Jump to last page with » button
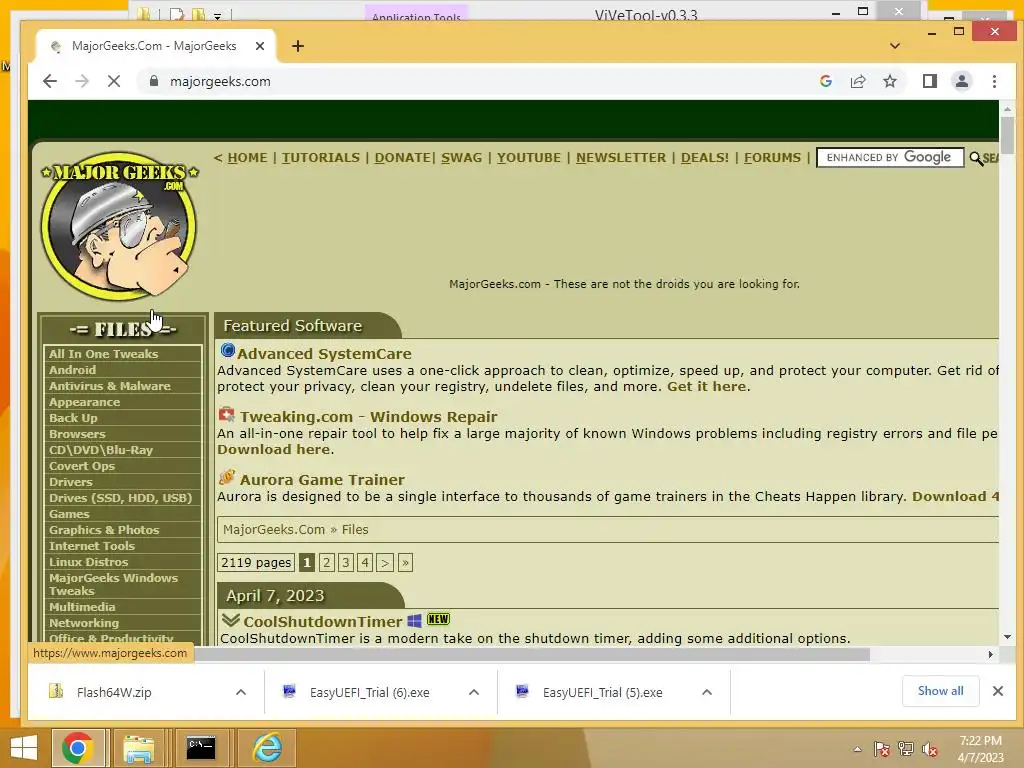 405,562
